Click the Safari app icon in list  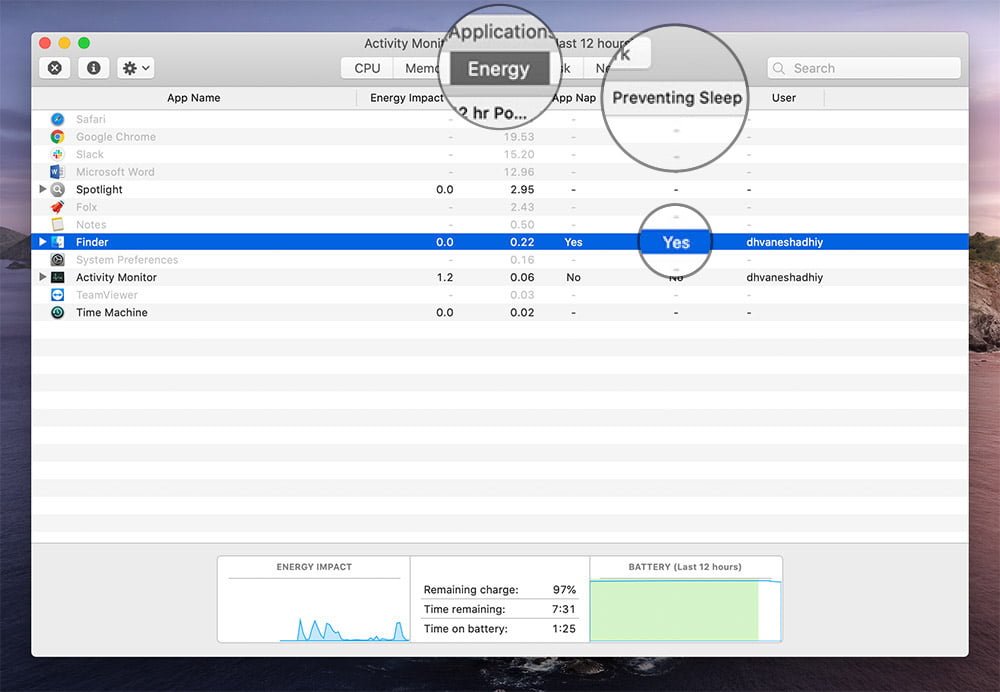coord(58,120)
